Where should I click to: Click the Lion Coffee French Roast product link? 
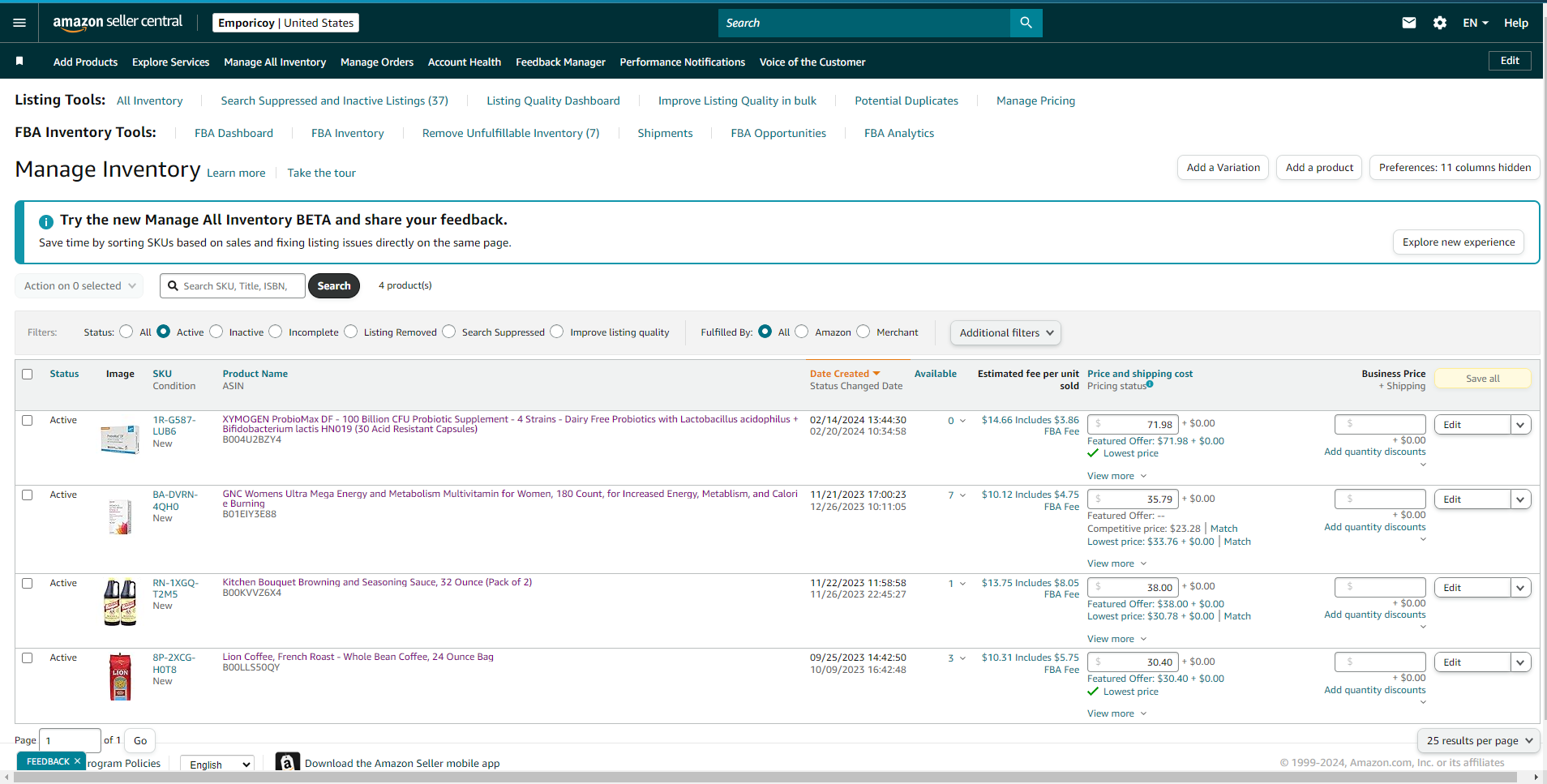click(x=358, y=657)
